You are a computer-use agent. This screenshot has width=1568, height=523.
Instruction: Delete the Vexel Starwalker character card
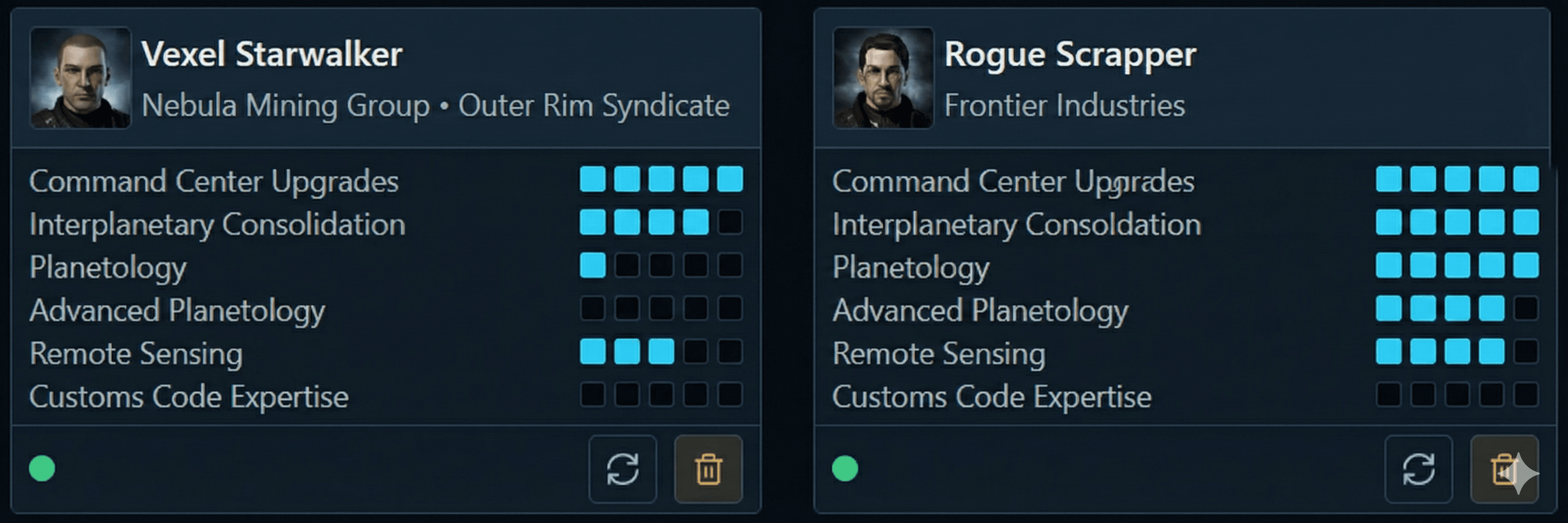click(x=708, y=469)
